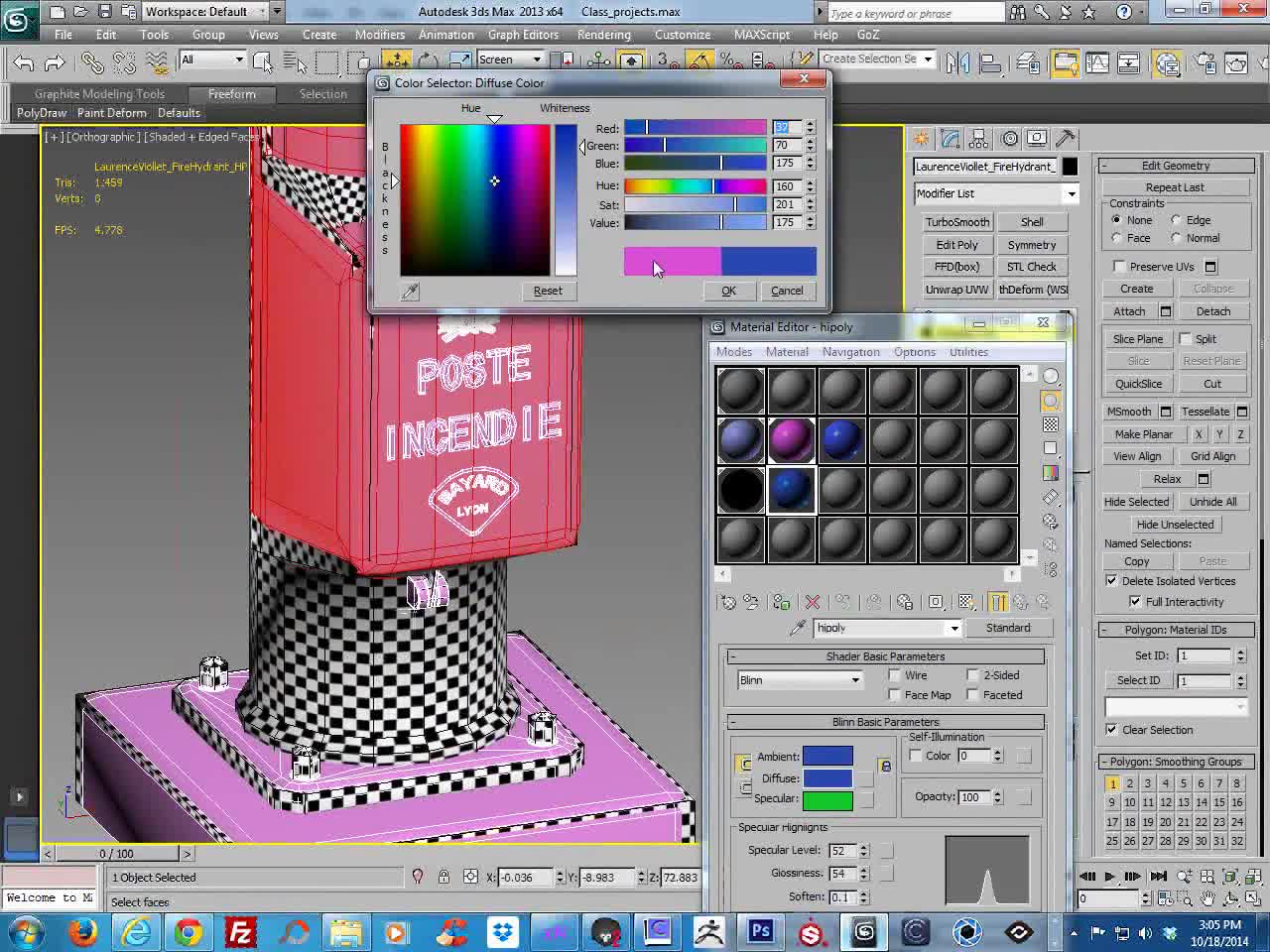This screenshot has height=952, width=1270.
Task: Click the Mirror tool icon
Action: point(957,62)
